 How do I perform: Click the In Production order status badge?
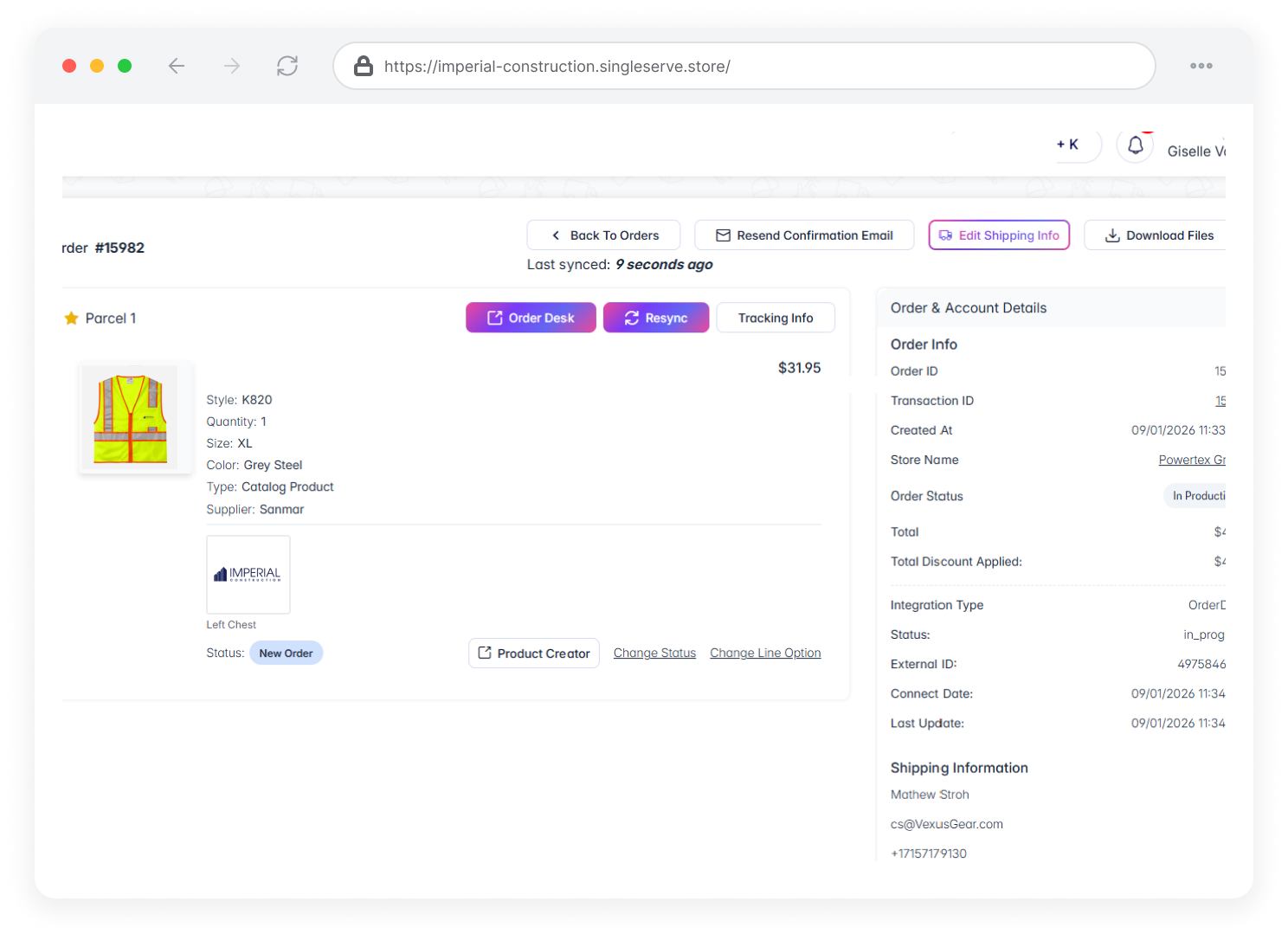[1195, 496]
